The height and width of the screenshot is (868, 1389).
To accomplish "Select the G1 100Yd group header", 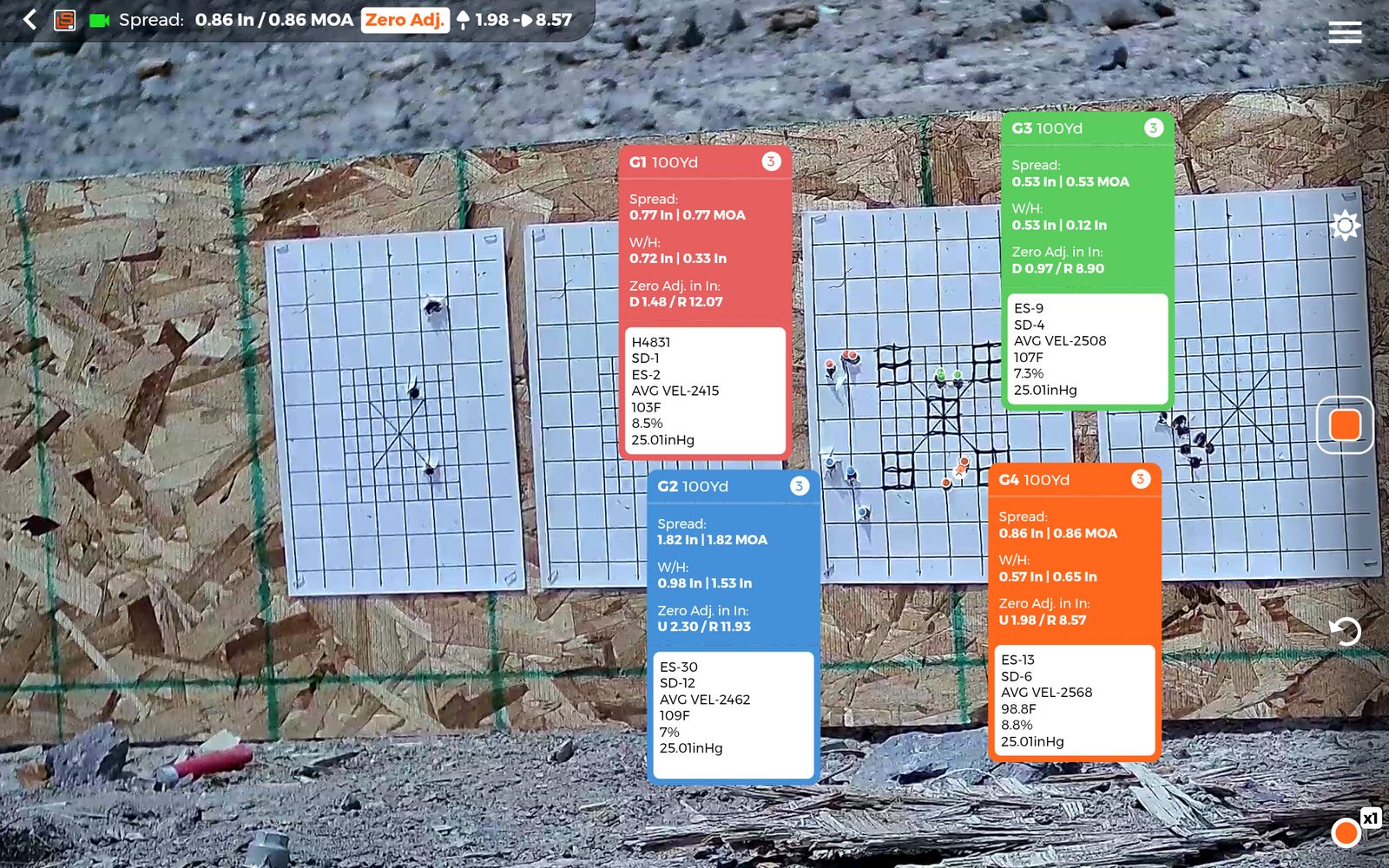I will pos(664,162).
